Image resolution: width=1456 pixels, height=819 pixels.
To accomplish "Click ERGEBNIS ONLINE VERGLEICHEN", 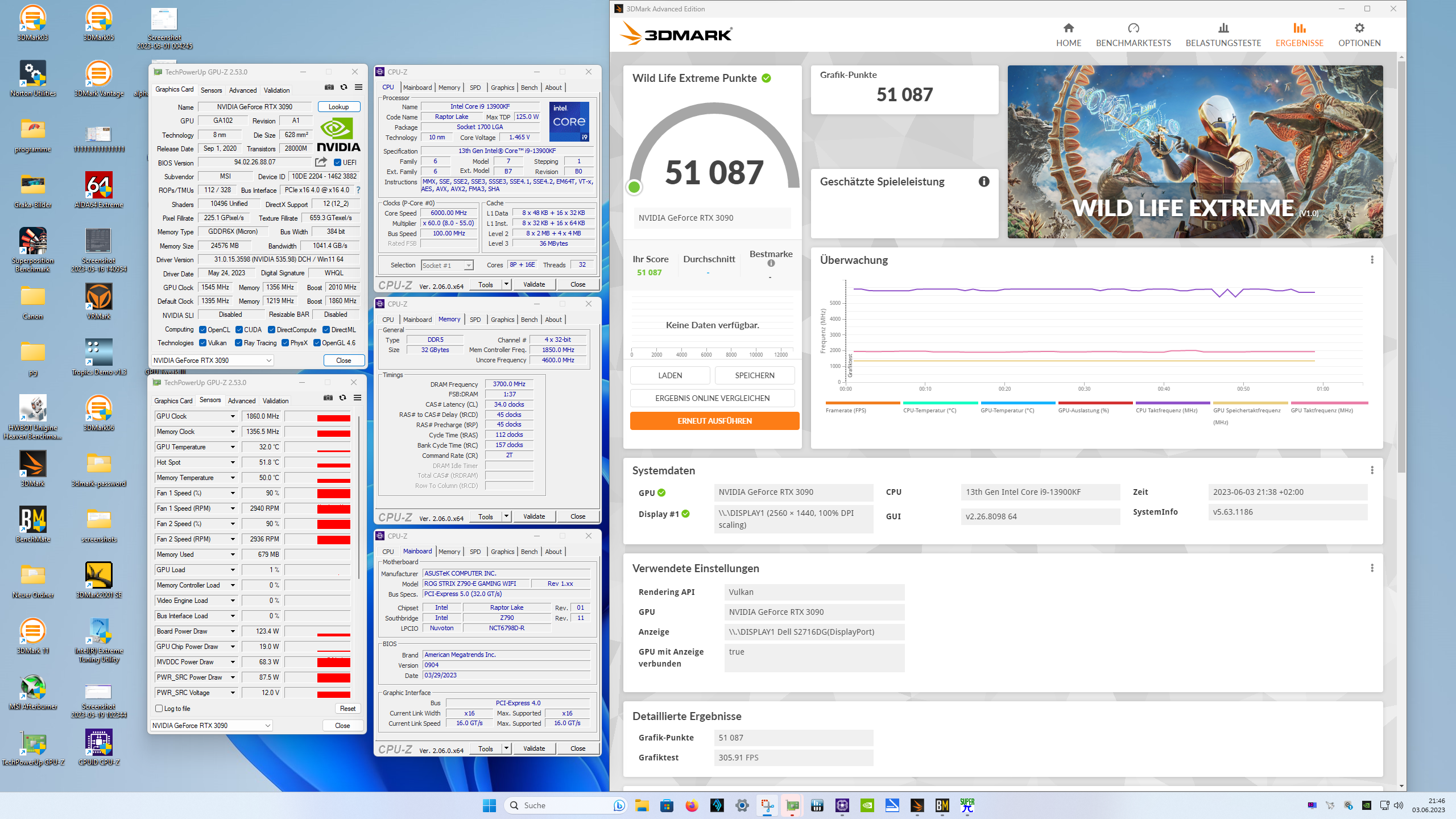I will pyautogui.click(x=712, y=398).
